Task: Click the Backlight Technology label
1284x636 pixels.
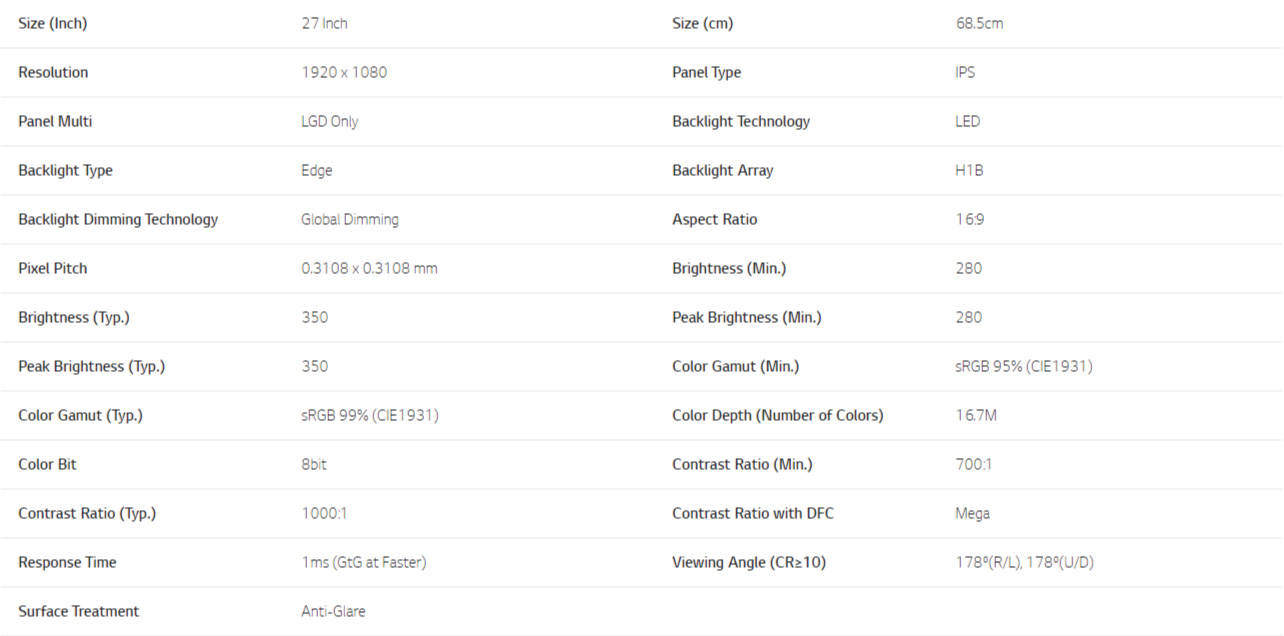Action: 741,121
